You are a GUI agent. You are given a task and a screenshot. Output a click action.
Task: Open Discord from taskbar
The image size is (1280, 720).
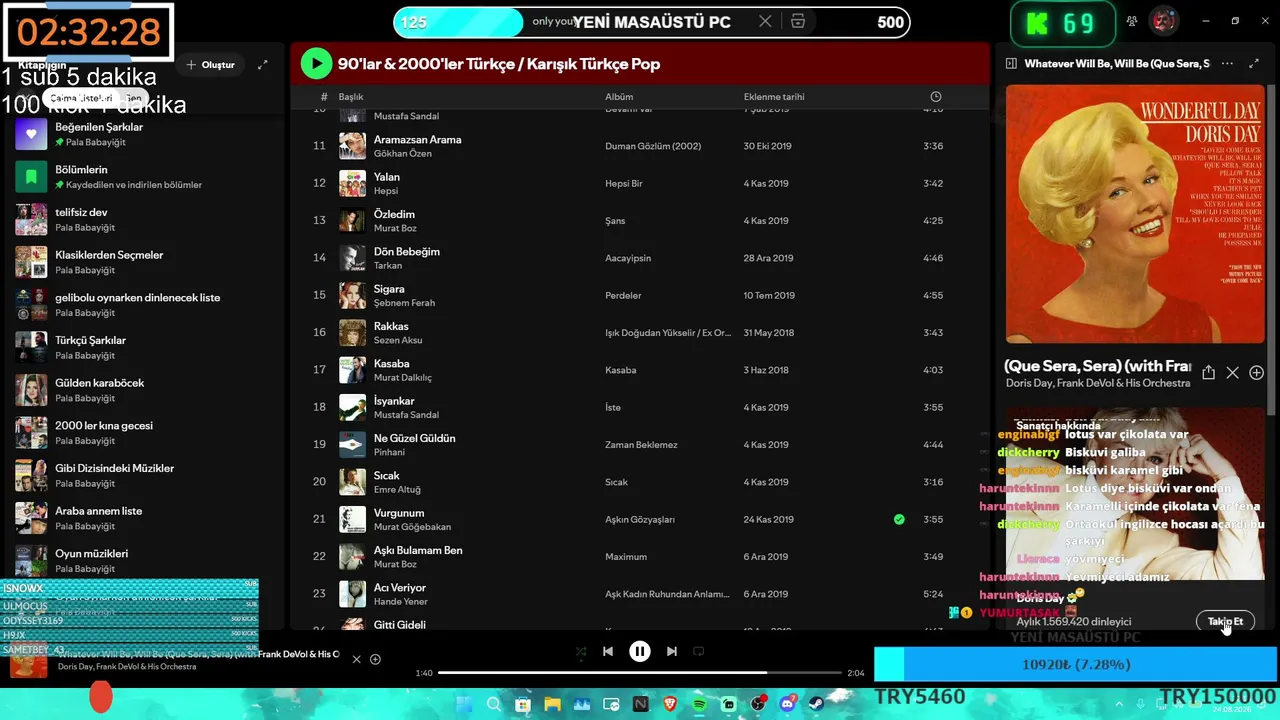click(x=787, y=704)
